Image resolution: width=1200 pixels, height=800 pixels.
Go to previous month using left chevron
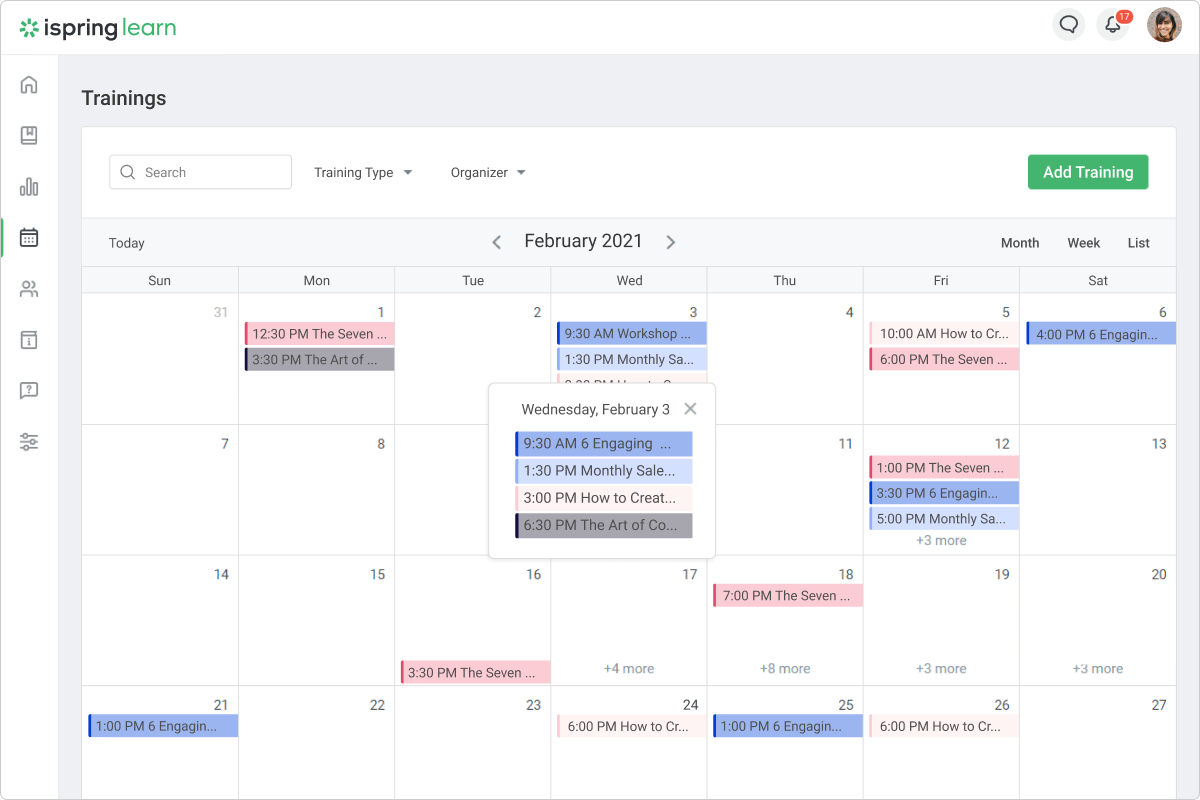tap(497, 242)
